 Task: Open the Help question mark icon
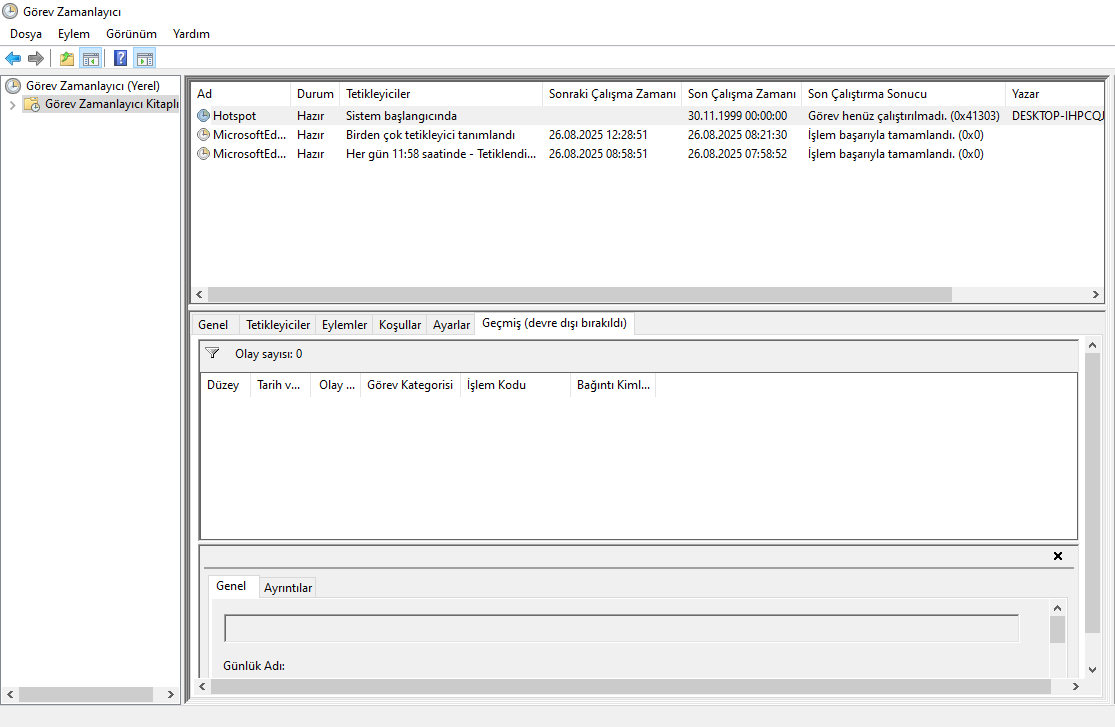click(121, 58)
